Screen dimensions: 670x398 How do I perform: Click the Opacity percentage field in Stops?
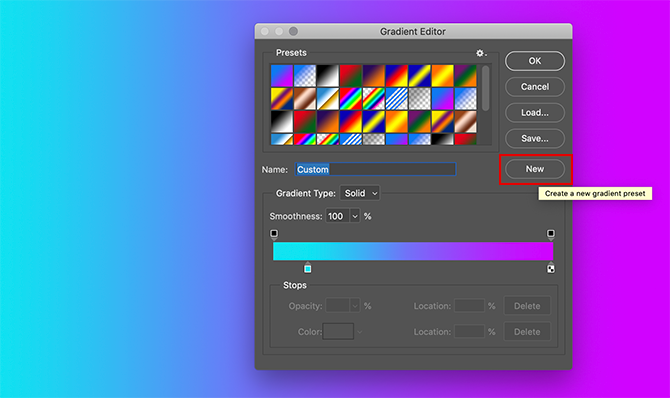(x=338, y=306)
